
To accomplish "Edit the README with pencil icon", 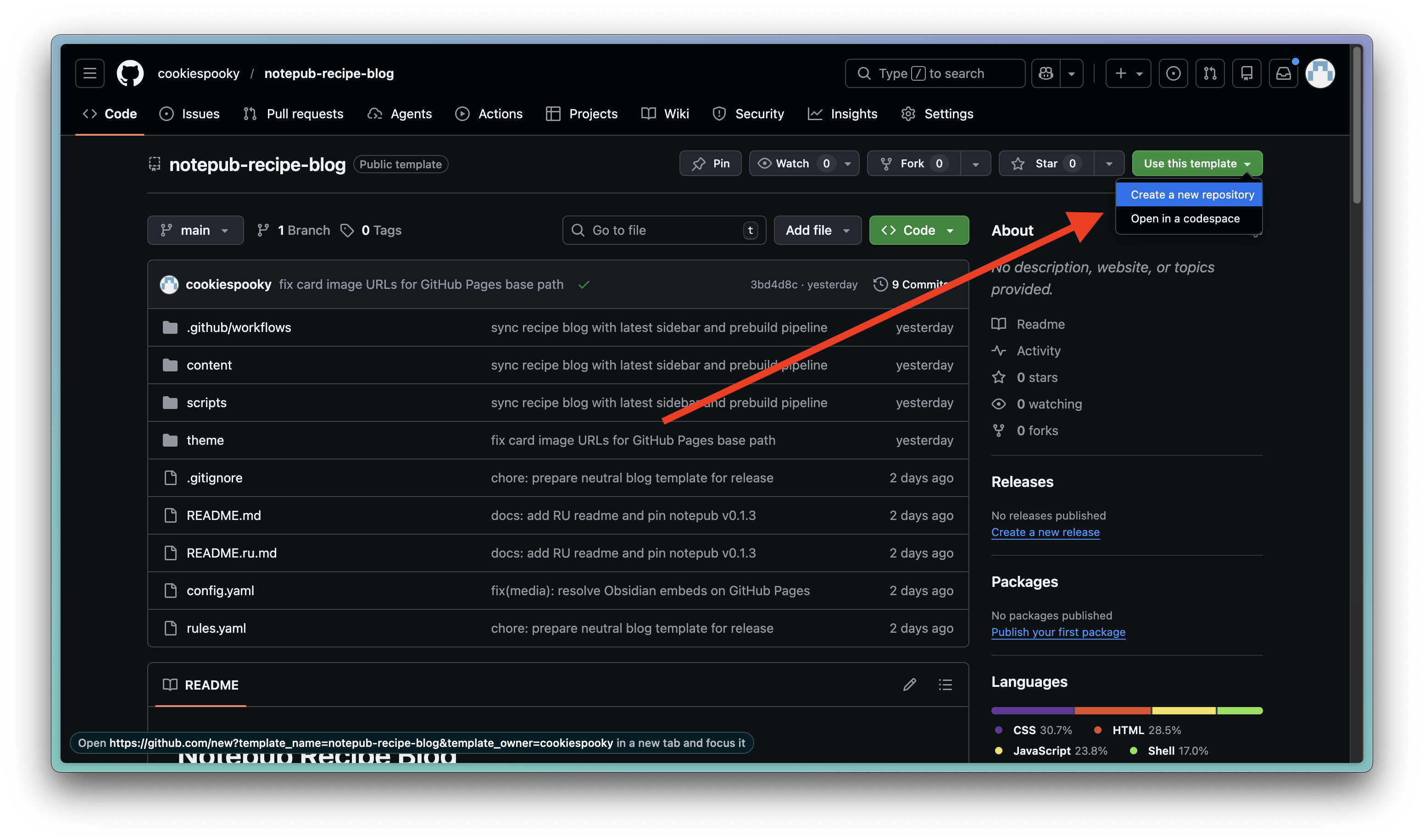I will (x=909, y=685).
